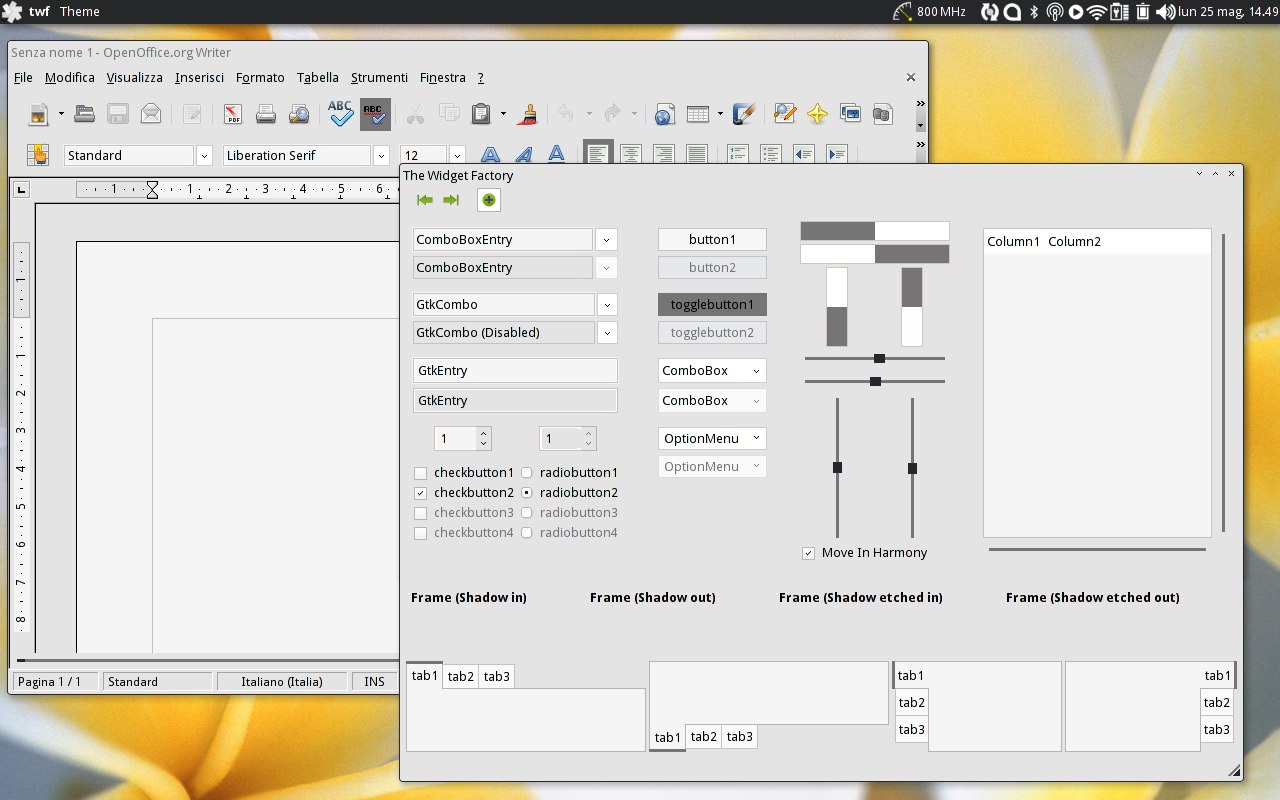Open the File menu in Writer

(x=23, y=77)
